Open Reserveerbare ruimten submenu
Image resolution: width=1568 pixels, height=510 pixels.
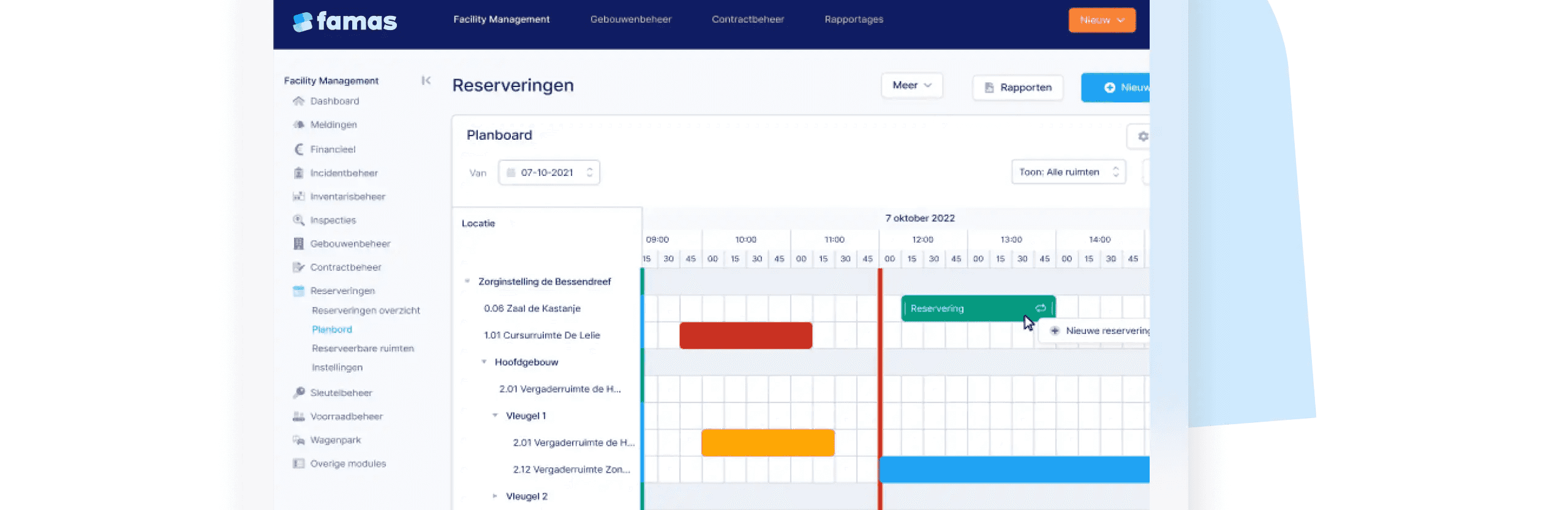(363, 348)
